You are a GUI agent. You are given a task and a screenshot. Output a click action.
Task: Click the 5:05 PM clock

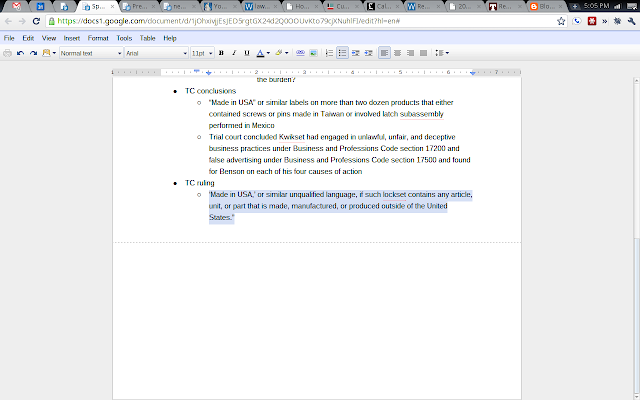(x=596, y=6)
